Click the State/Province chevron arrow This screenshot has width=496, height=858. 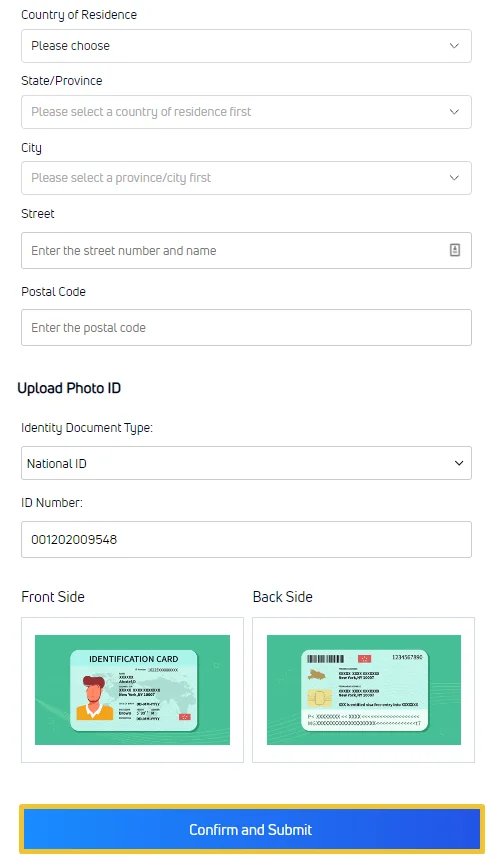454,112
